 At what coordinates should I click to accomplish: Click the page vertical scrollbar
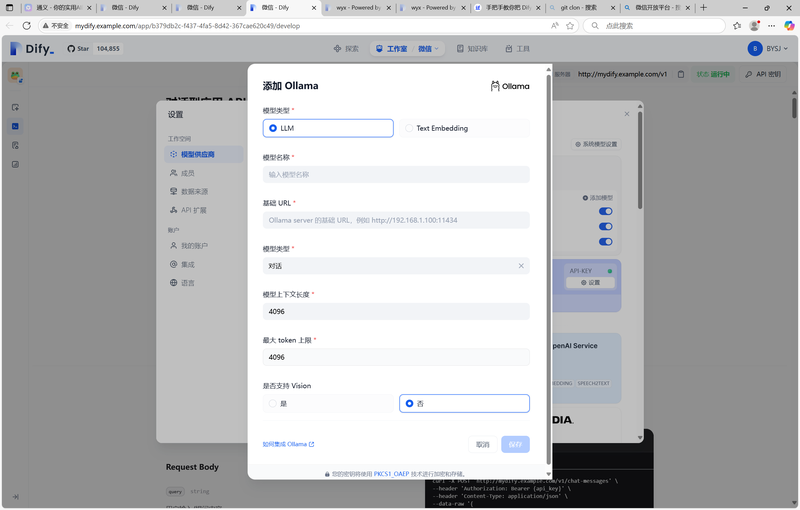coord(794,108)
